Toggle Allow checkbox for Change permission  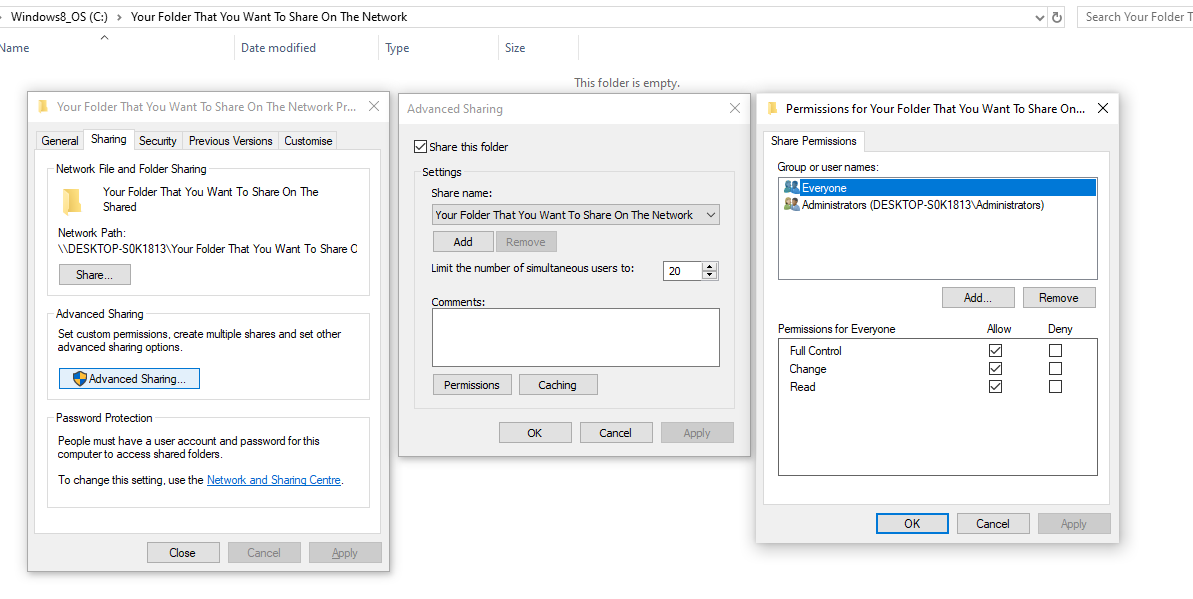click(x=995, y=368)
